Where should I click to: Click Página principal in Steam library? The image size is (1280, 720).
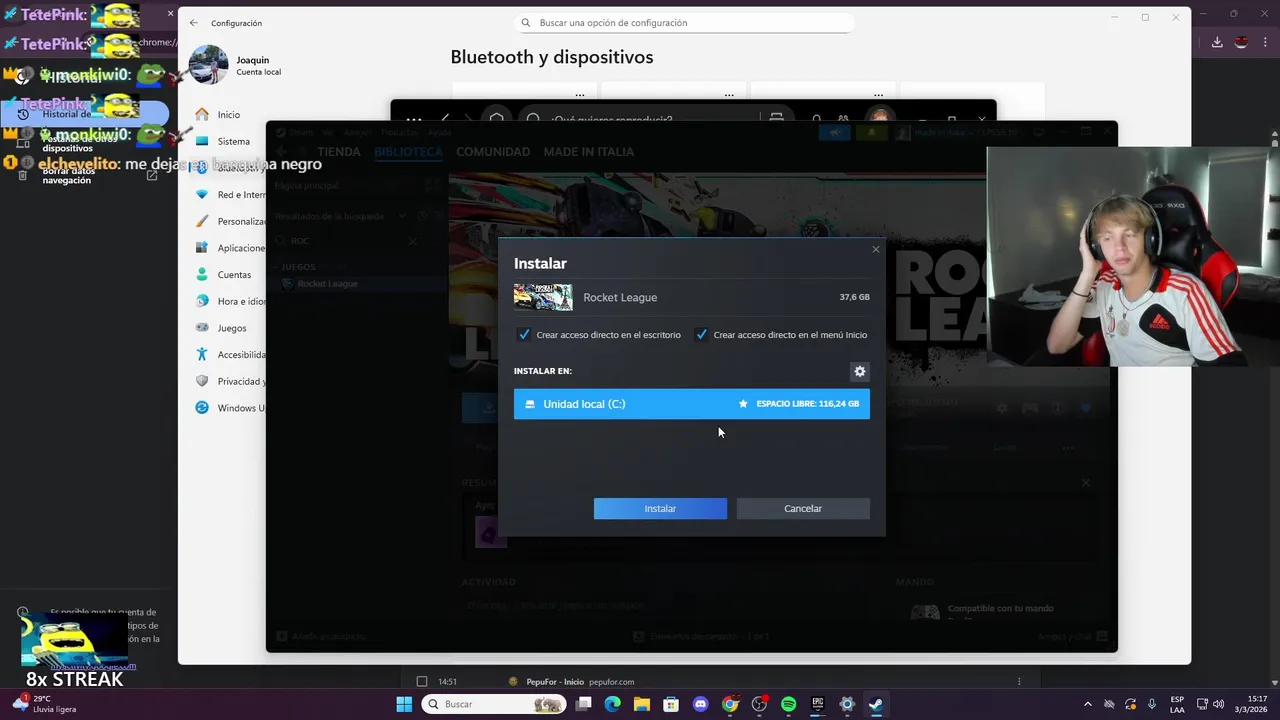click(306, 186)
